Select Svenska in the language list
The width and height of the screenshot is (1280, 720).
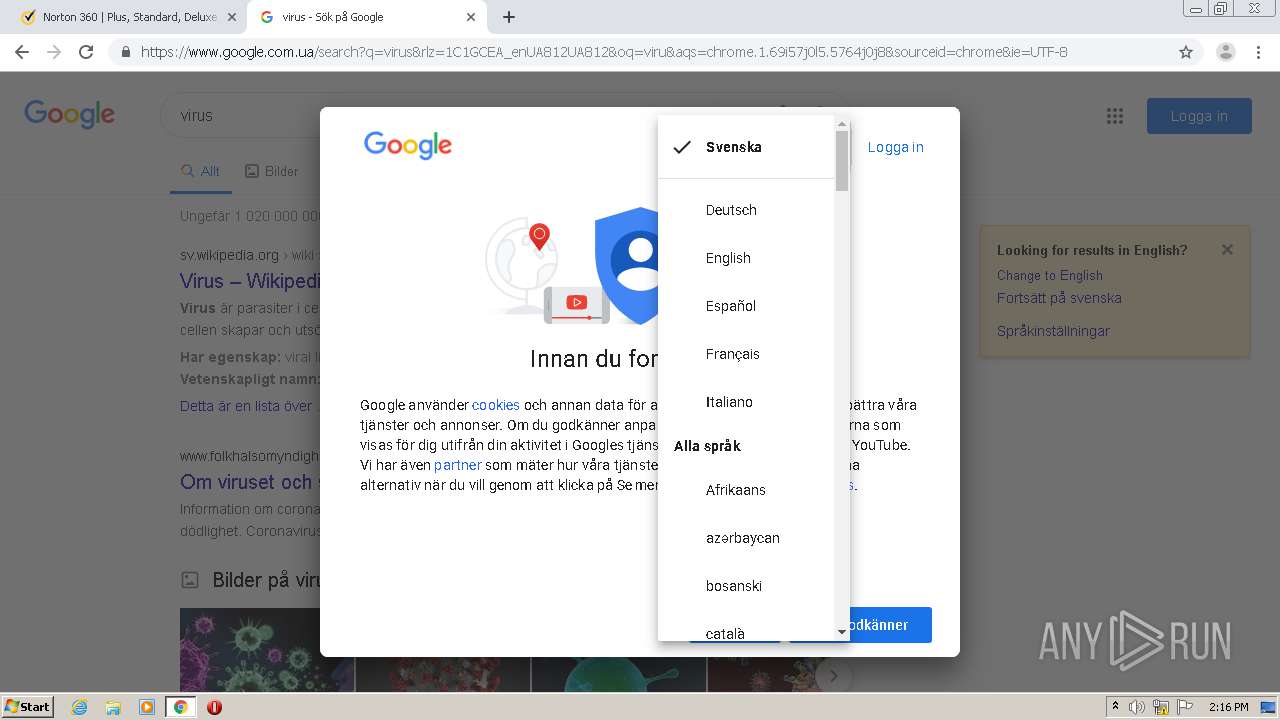point(746,147)
